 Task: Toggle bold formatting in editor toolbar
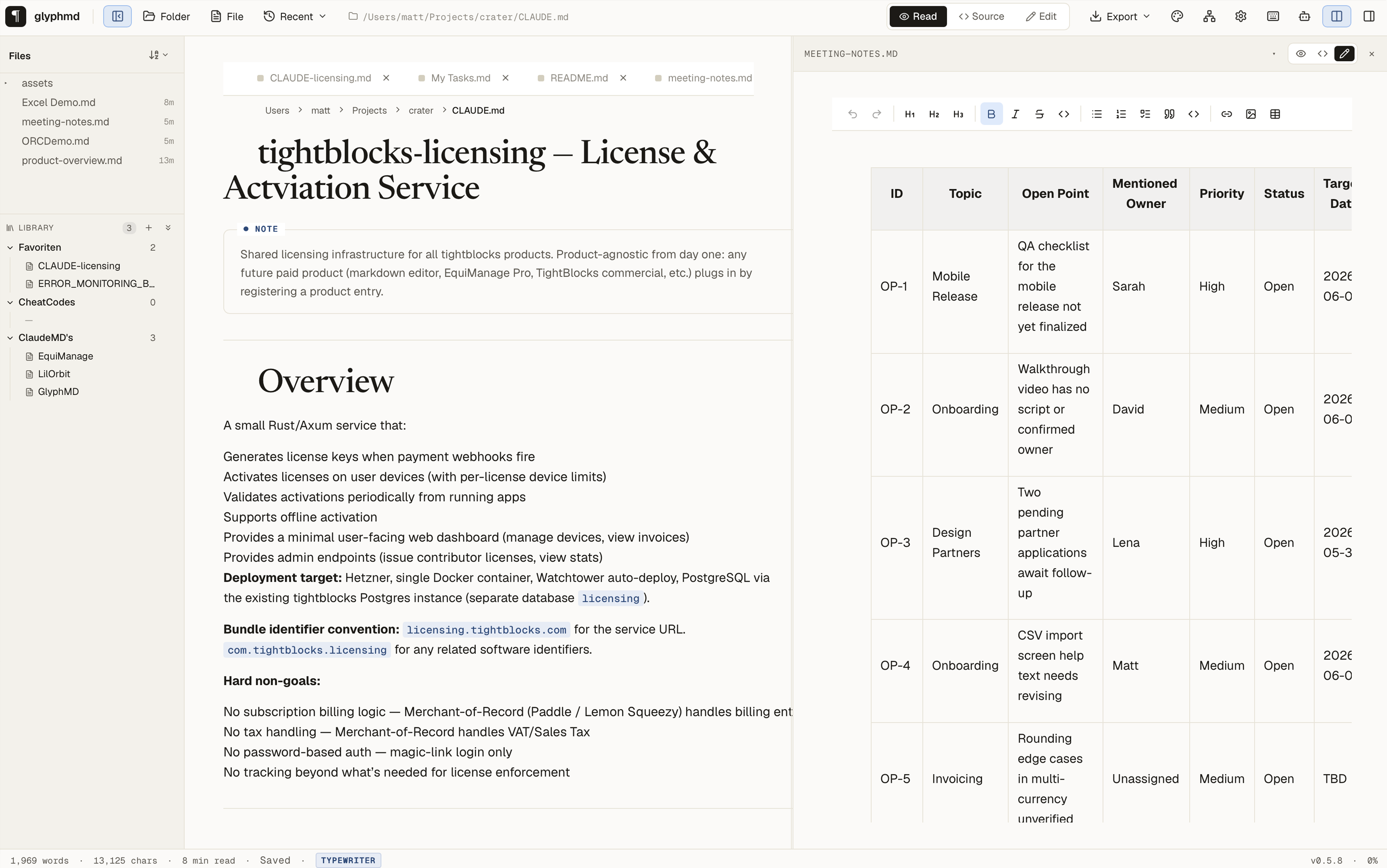(x=991, y=114)
